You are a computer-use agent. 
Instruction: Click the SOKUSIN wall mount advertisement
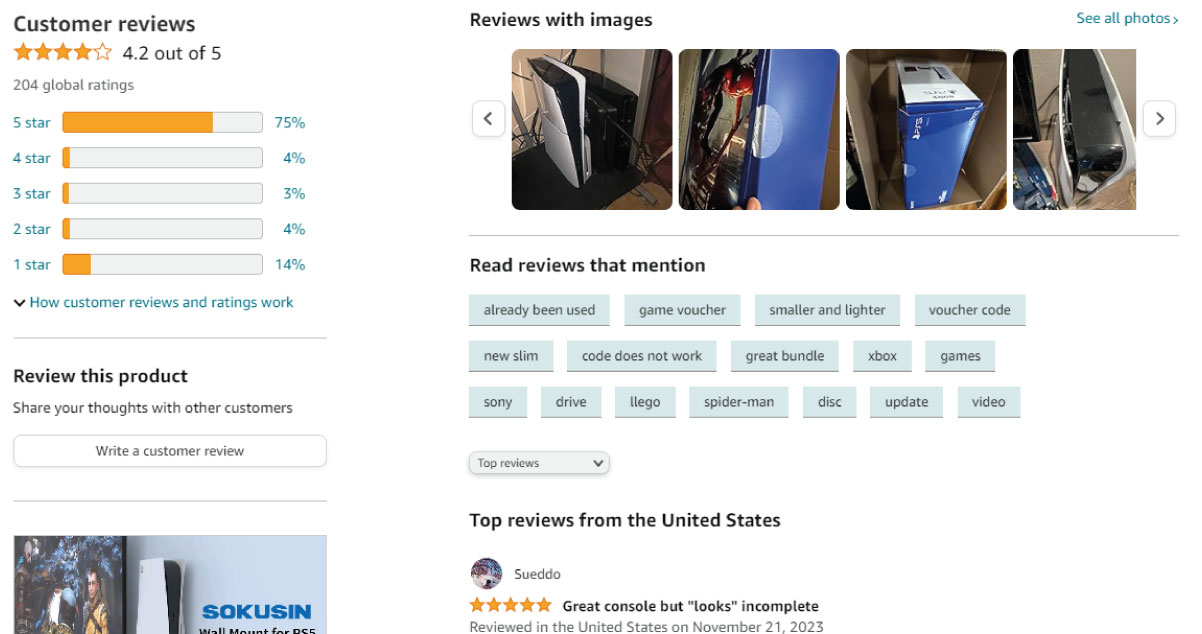pyautogui.click(x=169, y=584)
